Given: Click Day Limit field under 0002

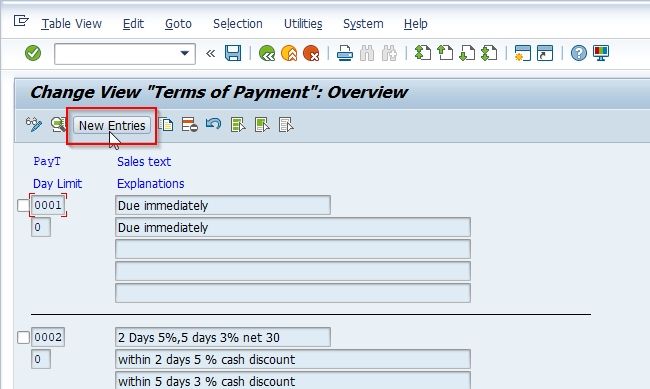Looking at the screenshot, I should point(41,359).
